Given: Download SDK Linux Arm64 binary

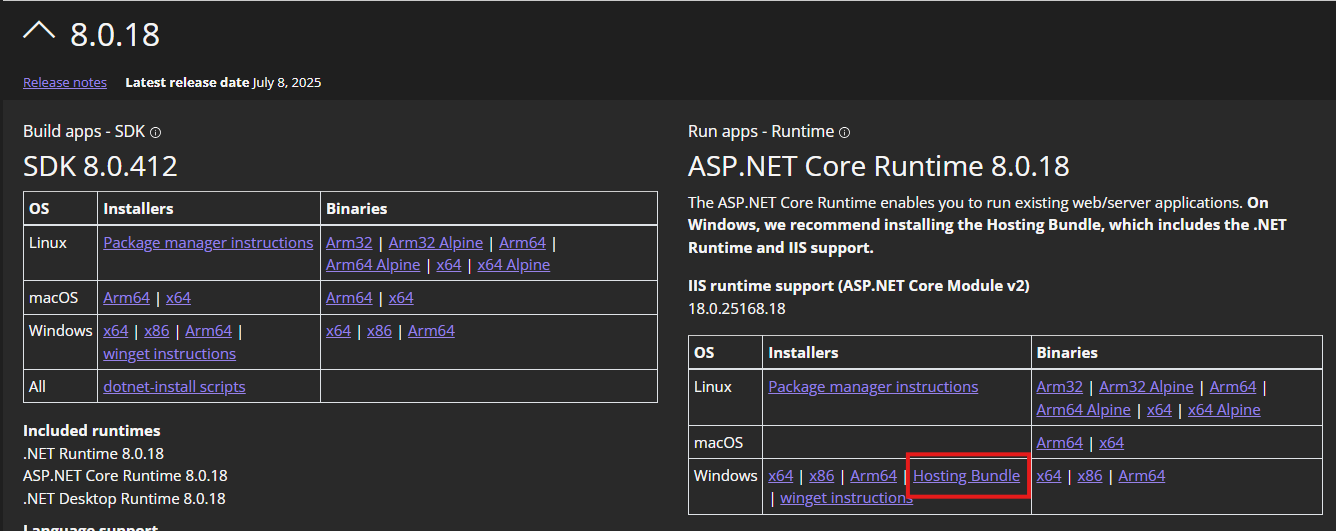Looking at the screenshot, I should [522, 242].
